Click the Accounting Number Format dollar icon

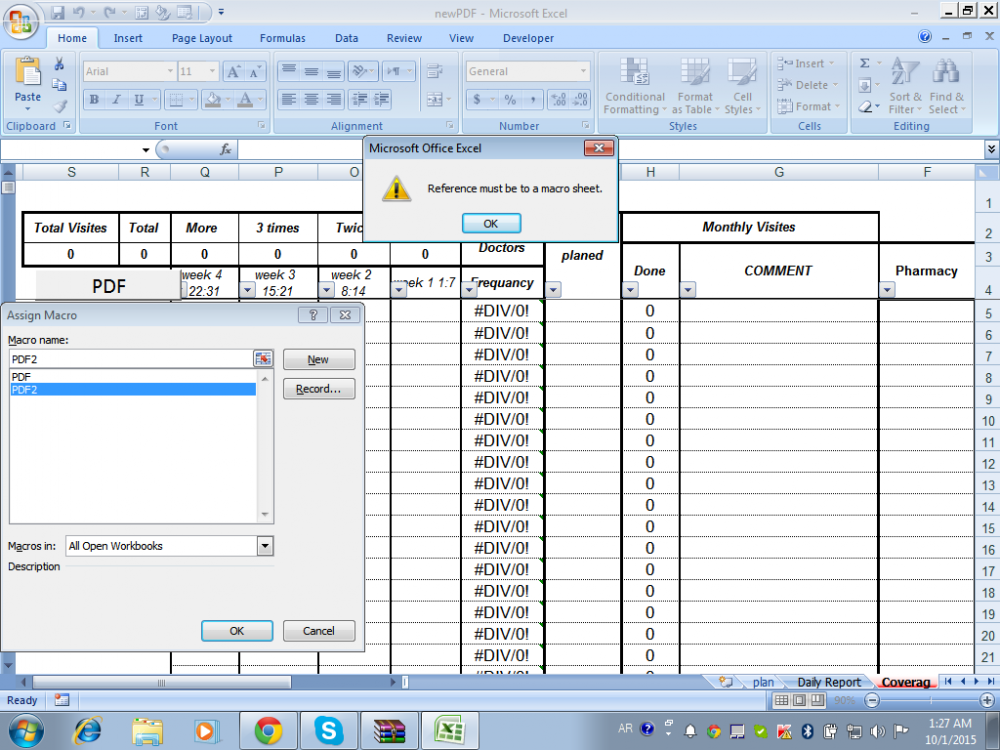click(x=476, y=99)
